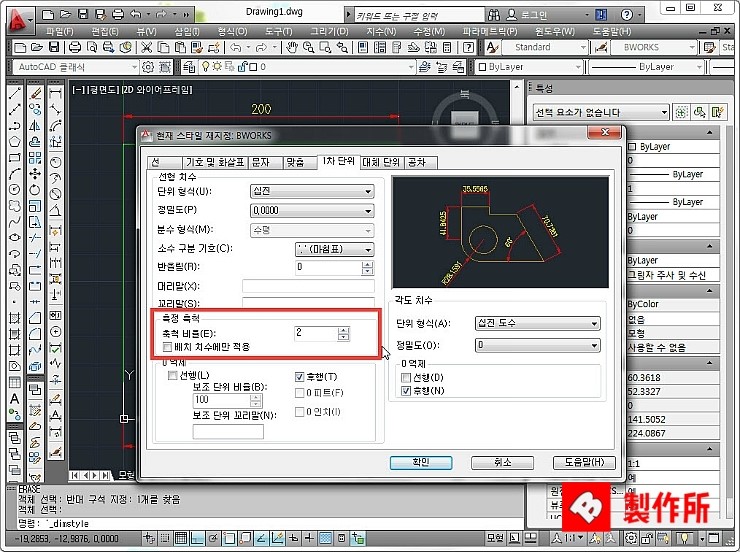Viewport: 740px width, 552px height.
Task: Click the 꼬리말(S) input field
Action: pos(308,302)
